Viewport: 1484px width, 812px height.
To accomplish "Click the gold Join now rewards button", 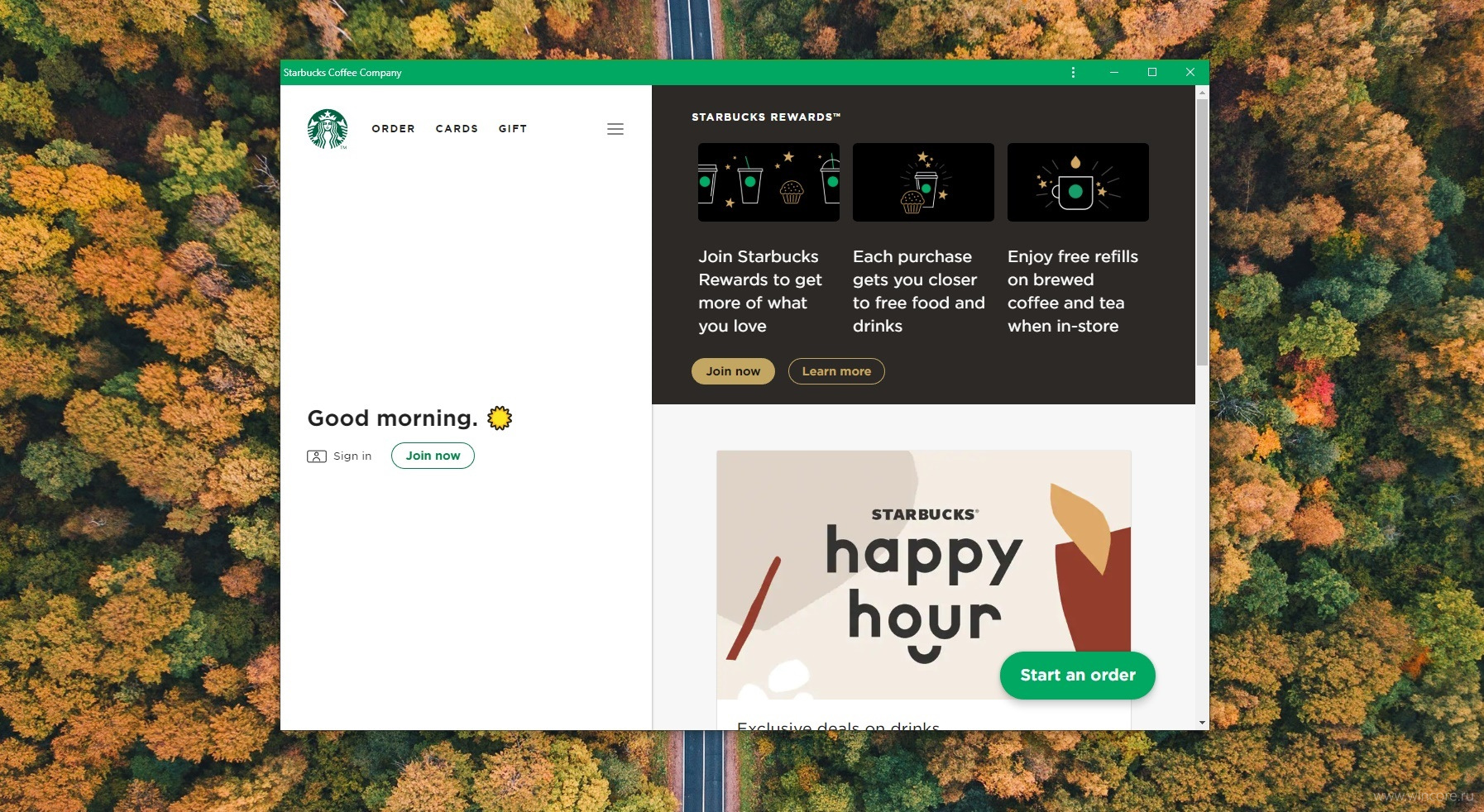I will [733, 371].
